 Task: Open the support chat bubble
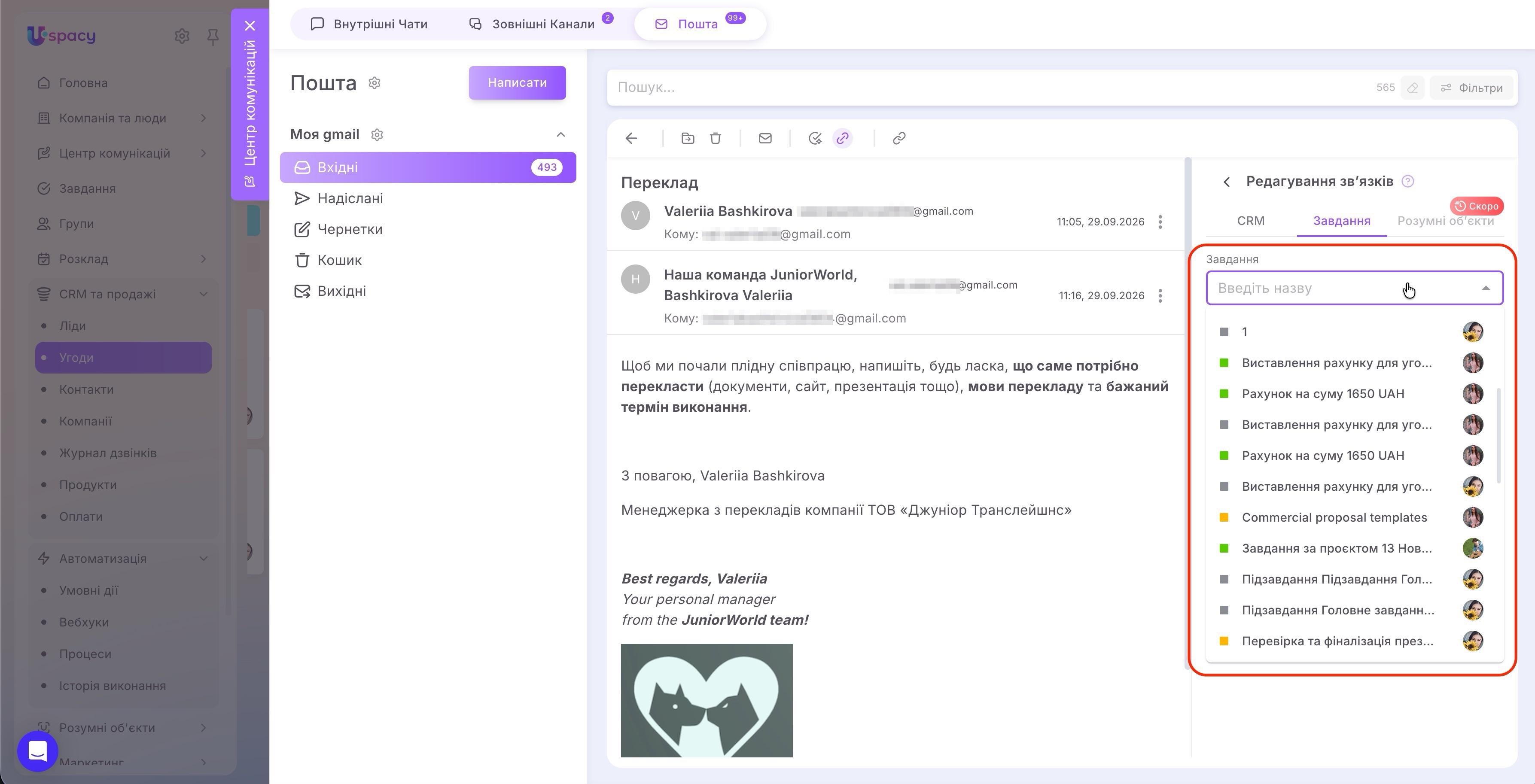pos(37,751)
